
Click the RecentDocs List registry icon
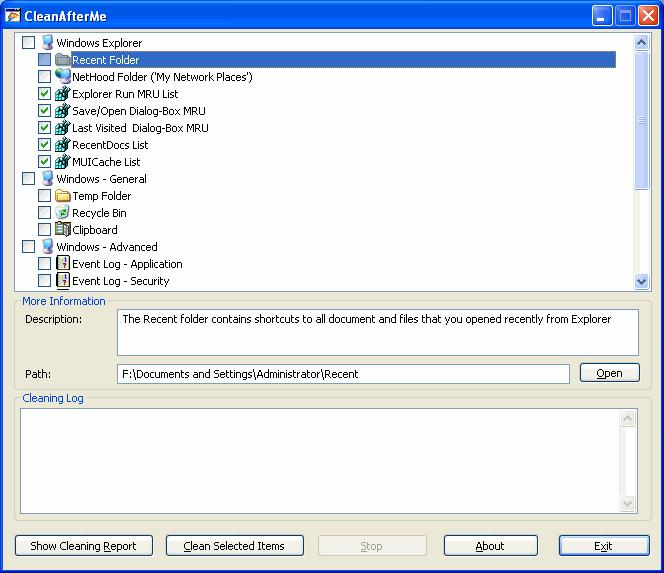pos(62,145)
